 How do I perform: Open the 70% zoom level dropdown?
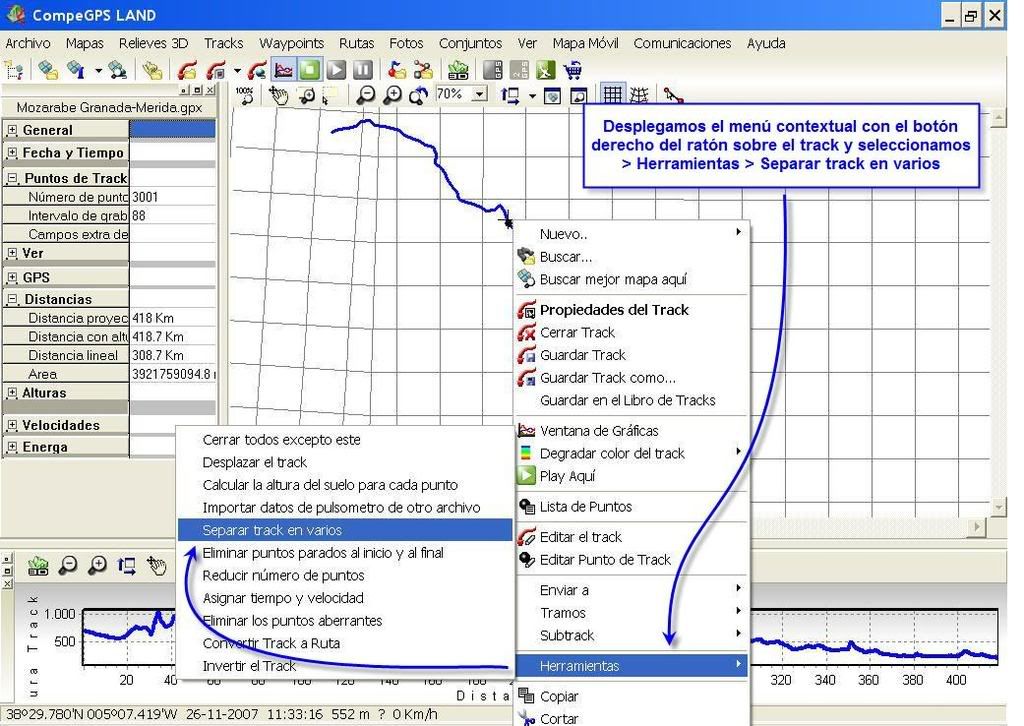coord(480,95)
